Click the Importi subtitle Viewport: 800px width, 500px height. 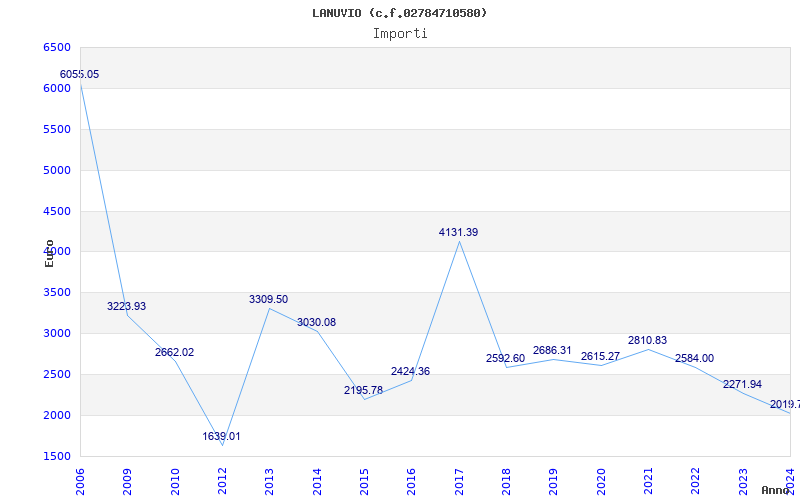click(x=400, y=34)
